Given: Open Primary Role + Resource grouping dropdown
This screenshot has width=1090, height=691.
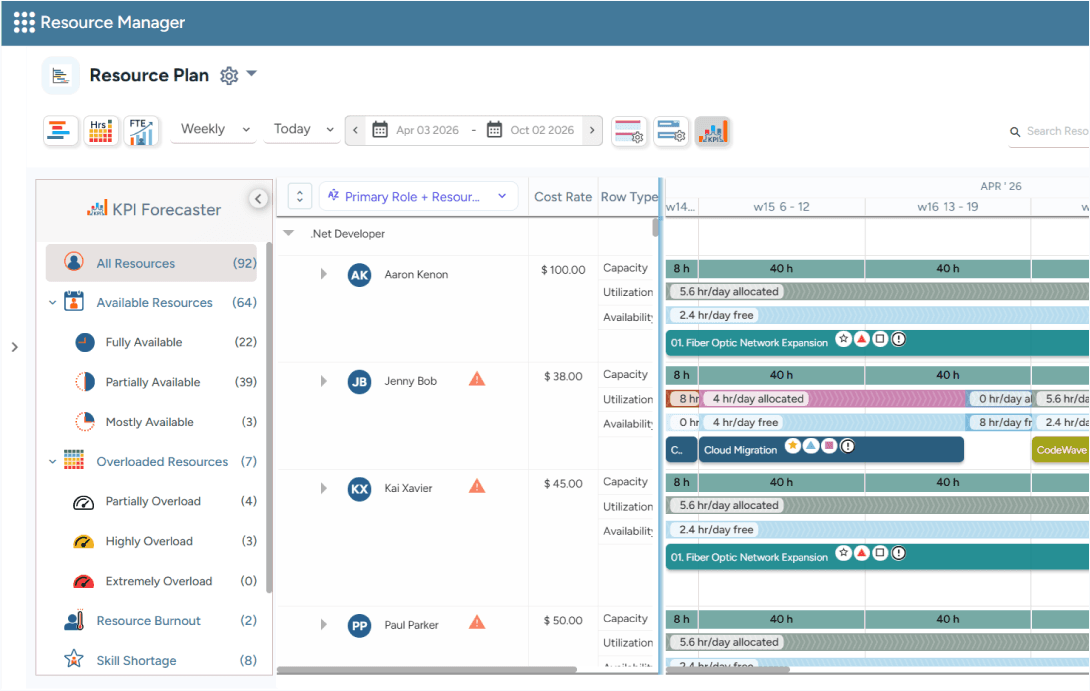Looking at the screenshot, I should tap(418, 197).
